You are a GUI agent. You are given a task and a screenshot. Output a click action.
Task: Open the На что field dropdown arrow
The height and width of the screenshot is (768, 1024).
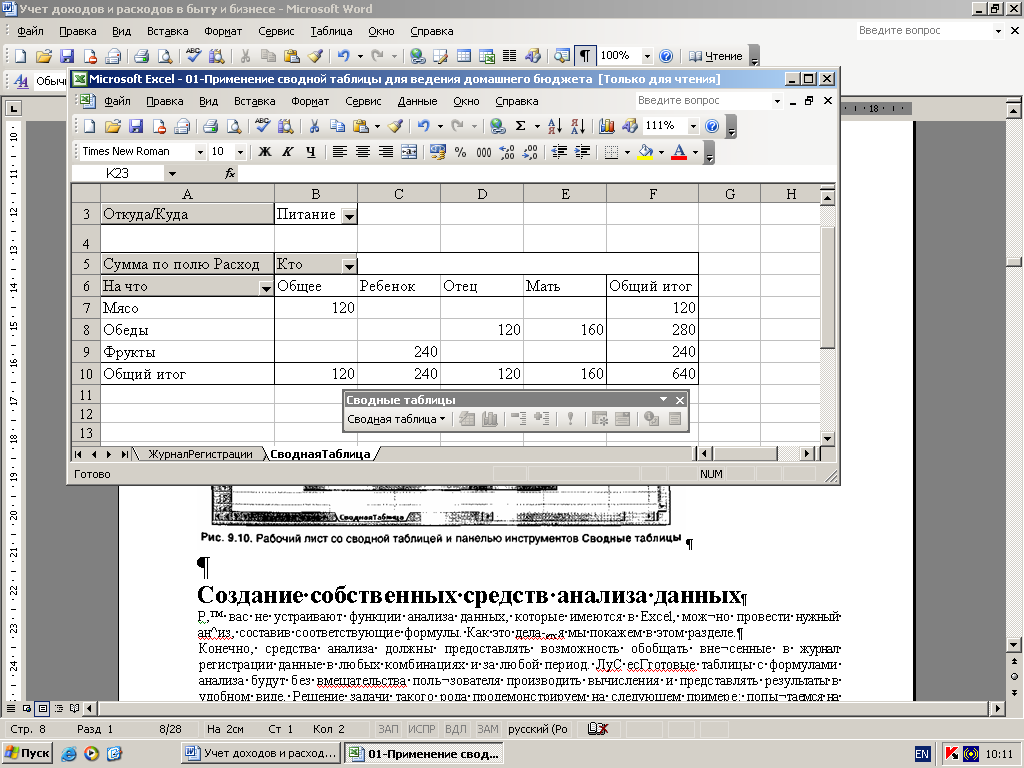click(266, 288)
